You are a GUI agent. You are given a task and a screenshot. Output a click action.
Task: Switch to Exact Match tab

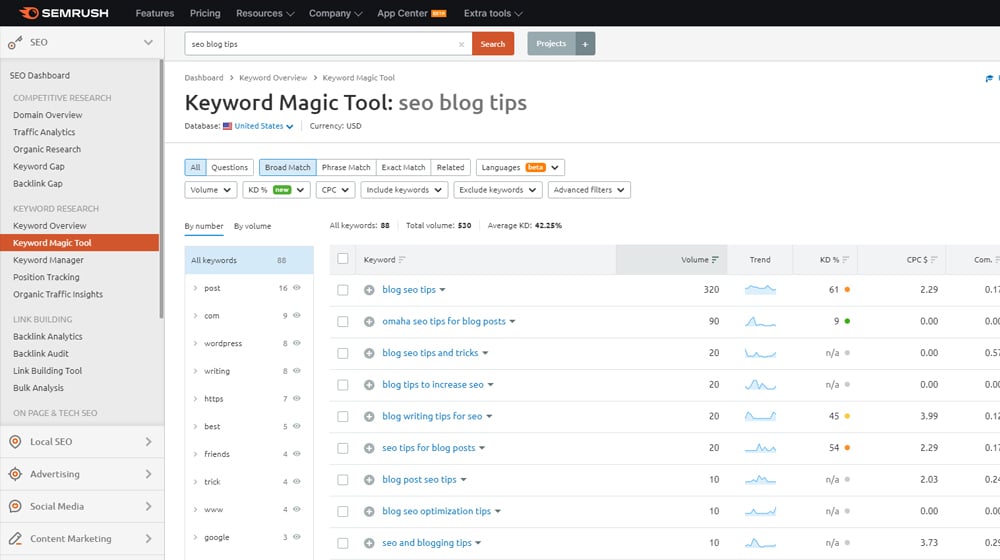click(403, 167)
